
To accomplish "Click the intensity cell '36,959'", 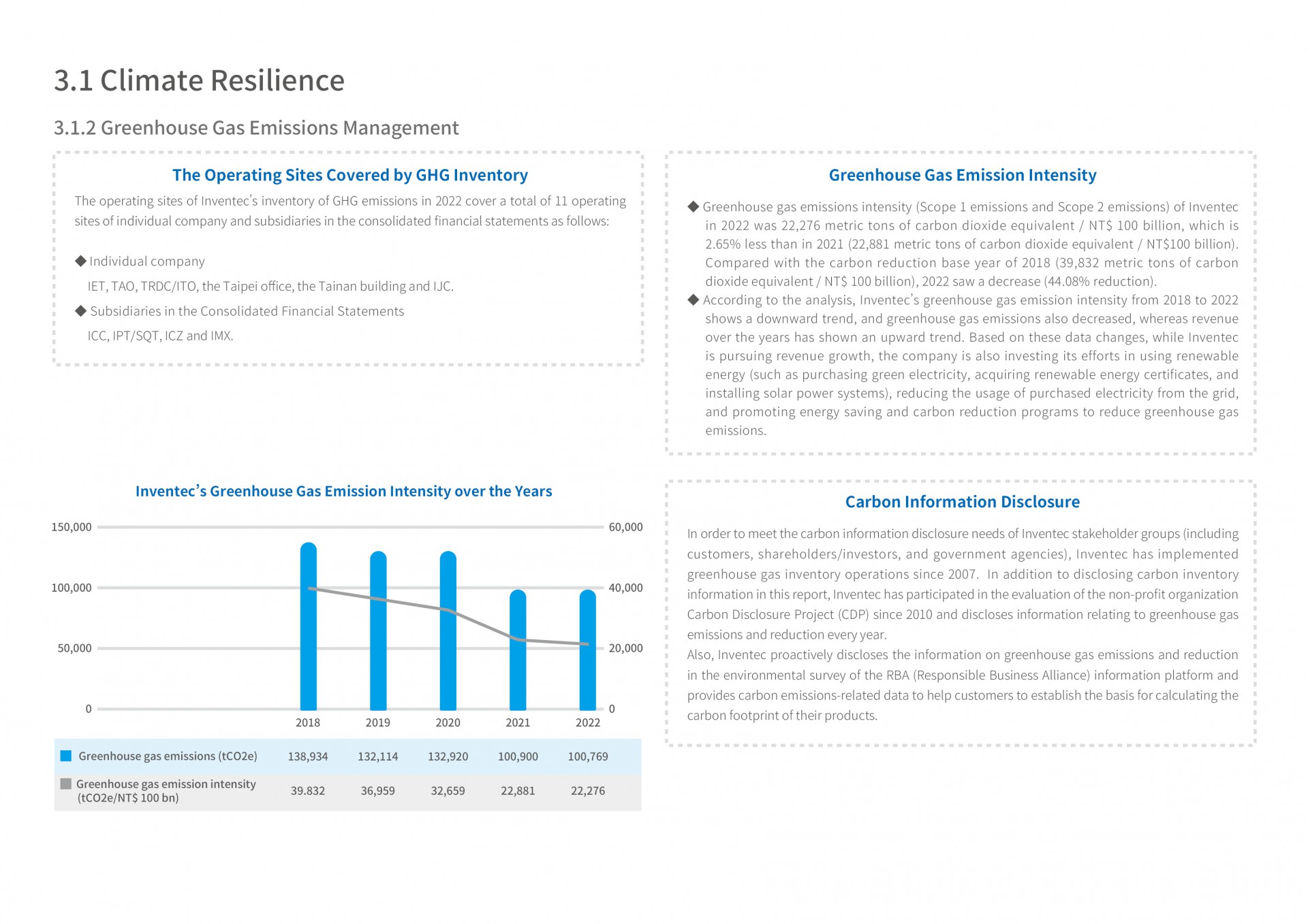I will [378, 791].
